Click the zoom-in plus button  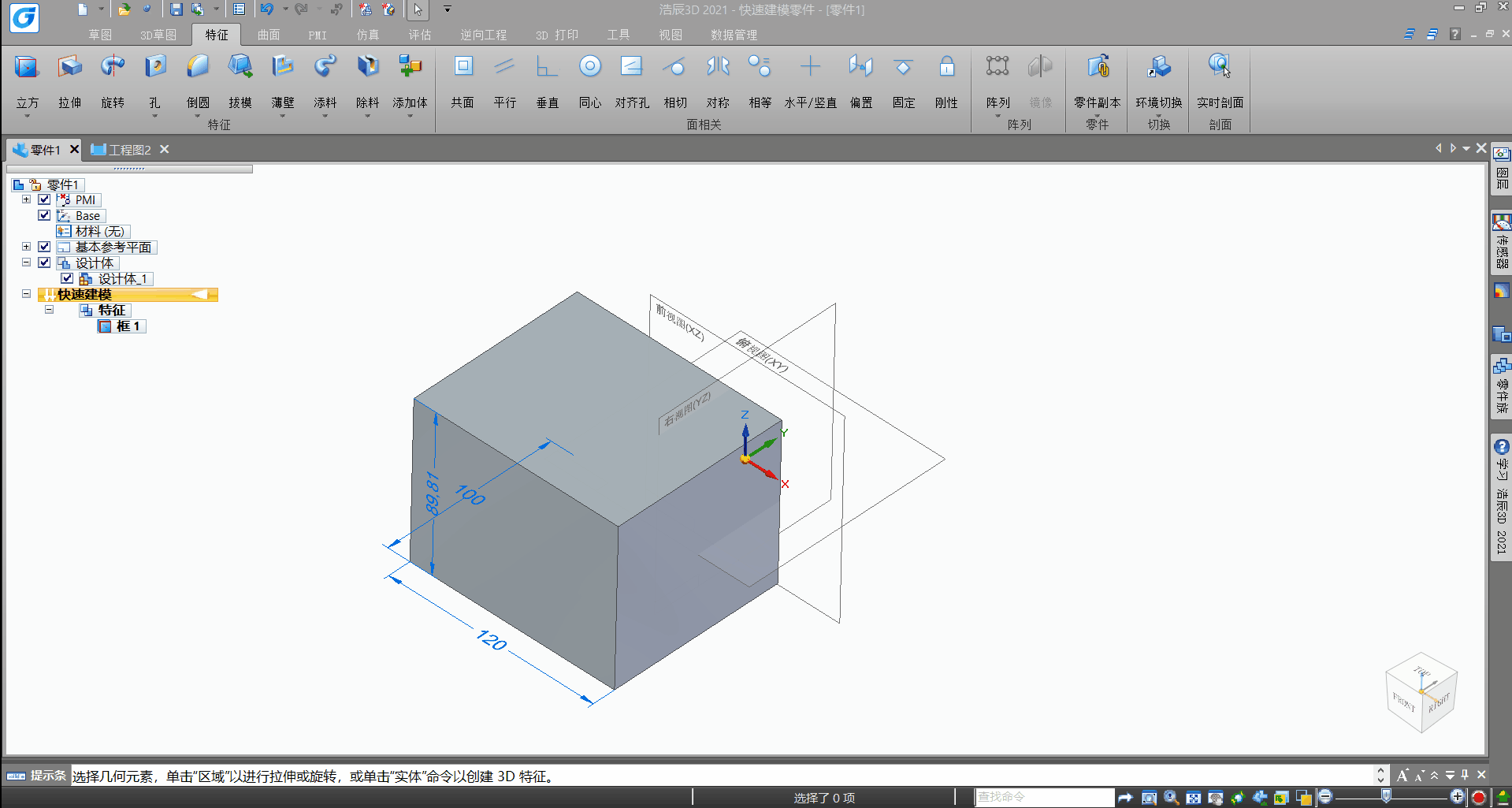pyautogui.click(x=1457, y=796)
